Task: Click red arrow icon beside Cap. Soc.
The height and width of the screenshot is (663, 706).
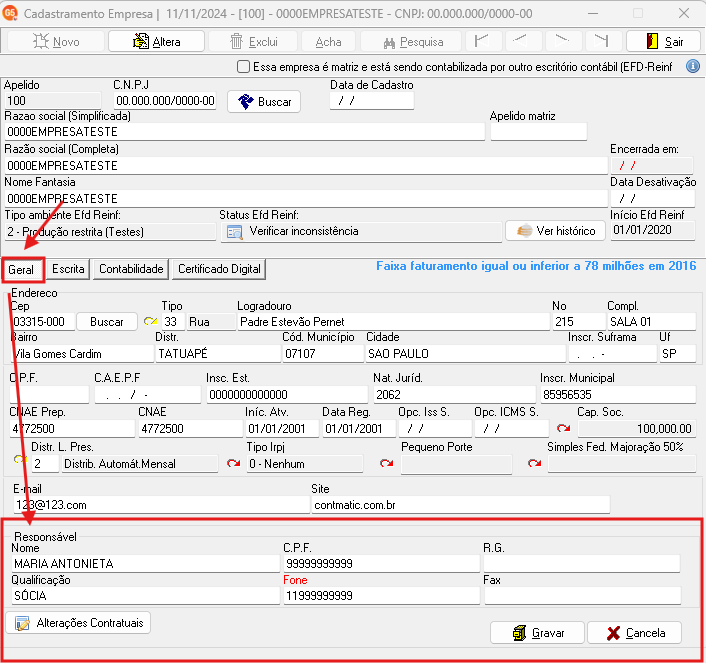Action: [563, 428]
